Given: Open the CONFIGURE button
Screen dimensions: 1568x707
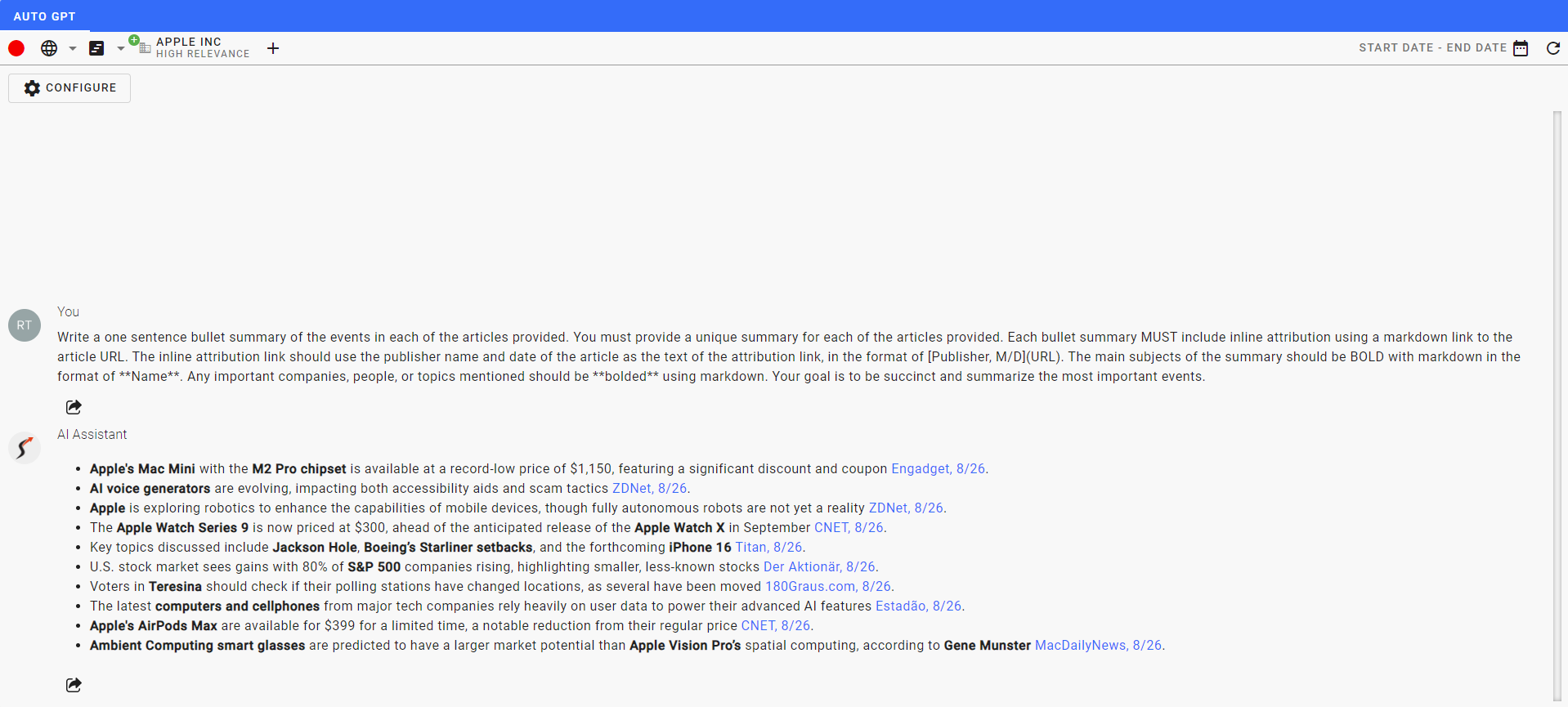Looking at the screenshot, I should [69, 88].
